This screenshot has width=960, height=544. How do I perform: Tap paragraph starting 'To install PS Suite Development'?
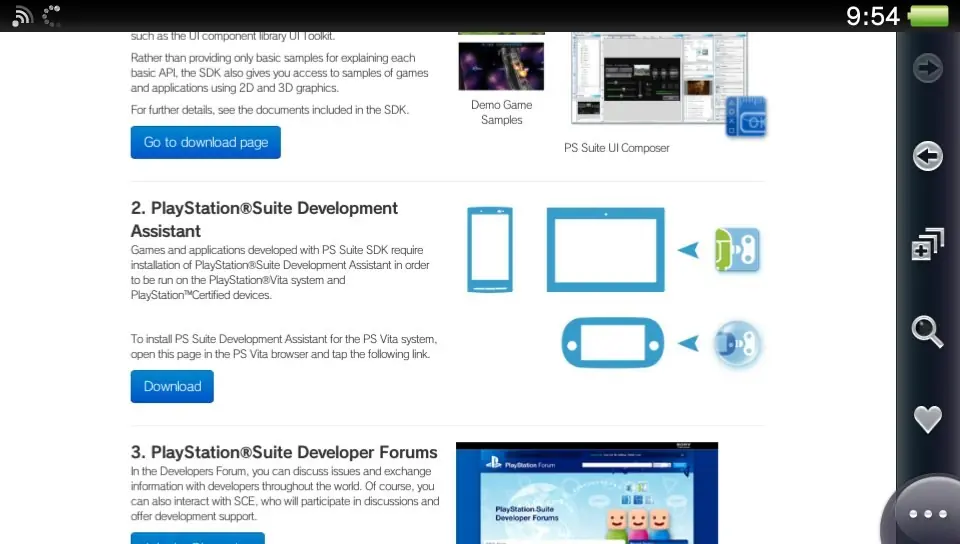284,346
